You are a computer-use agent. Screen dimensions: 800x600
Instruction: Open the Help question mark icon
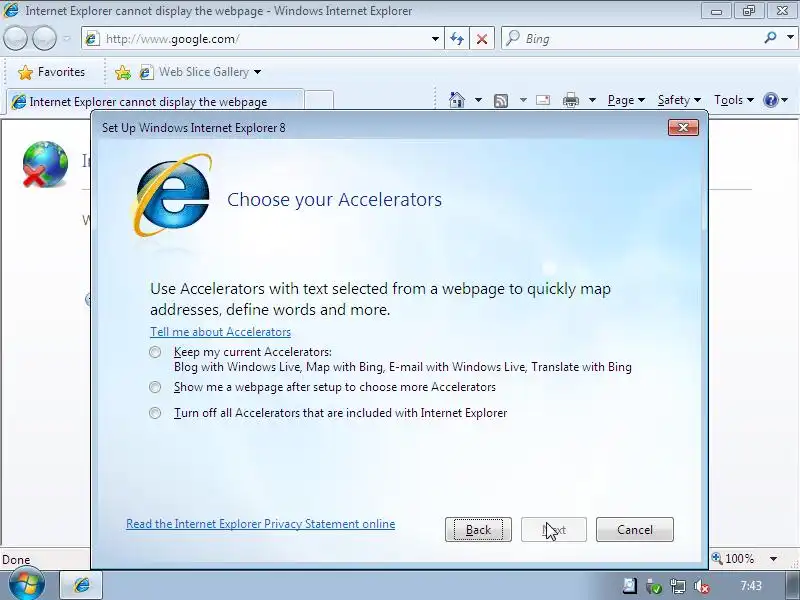tap(770, 100)
